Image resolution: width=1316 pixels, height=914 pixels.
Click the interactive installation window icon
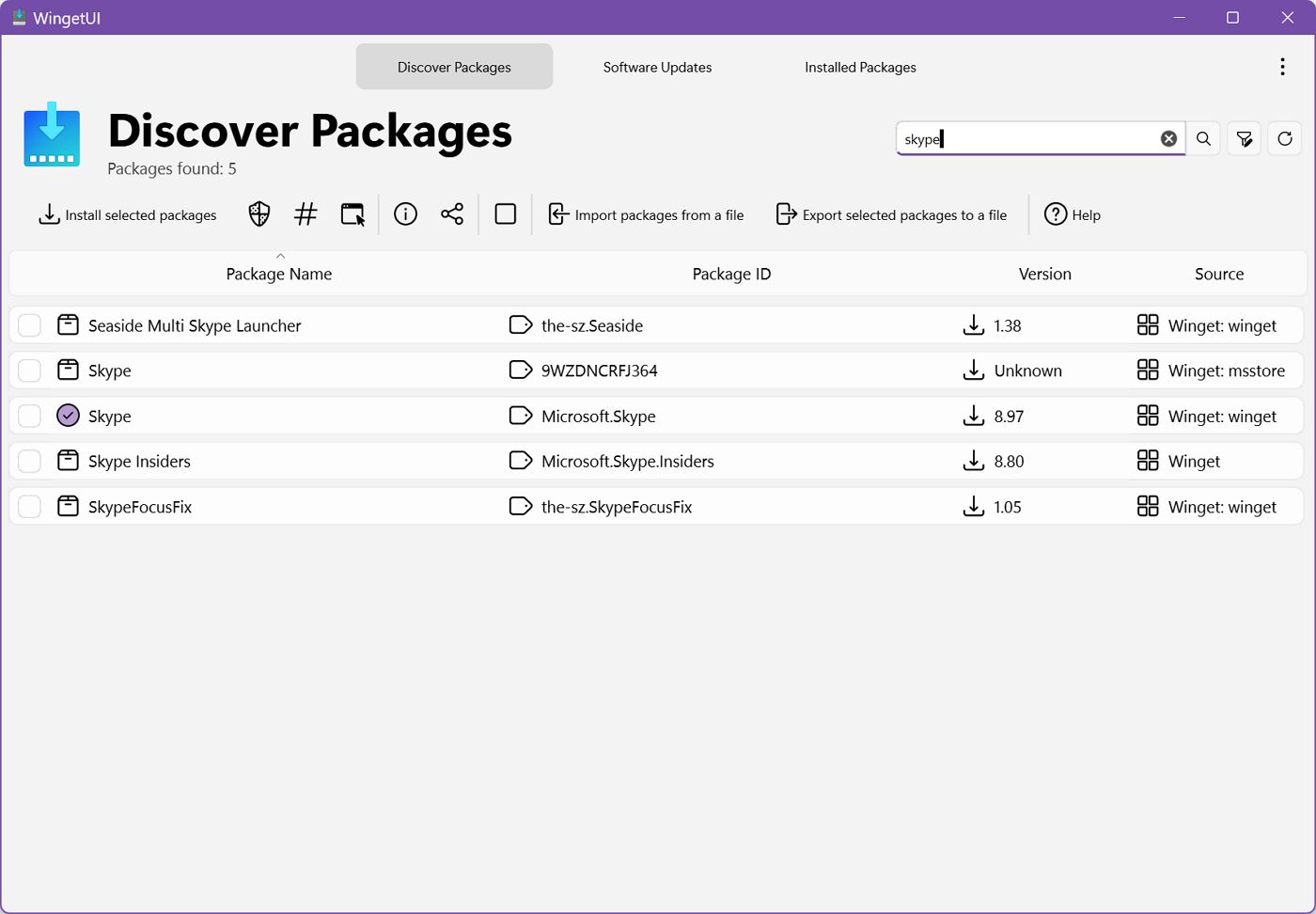click(352, 214)
